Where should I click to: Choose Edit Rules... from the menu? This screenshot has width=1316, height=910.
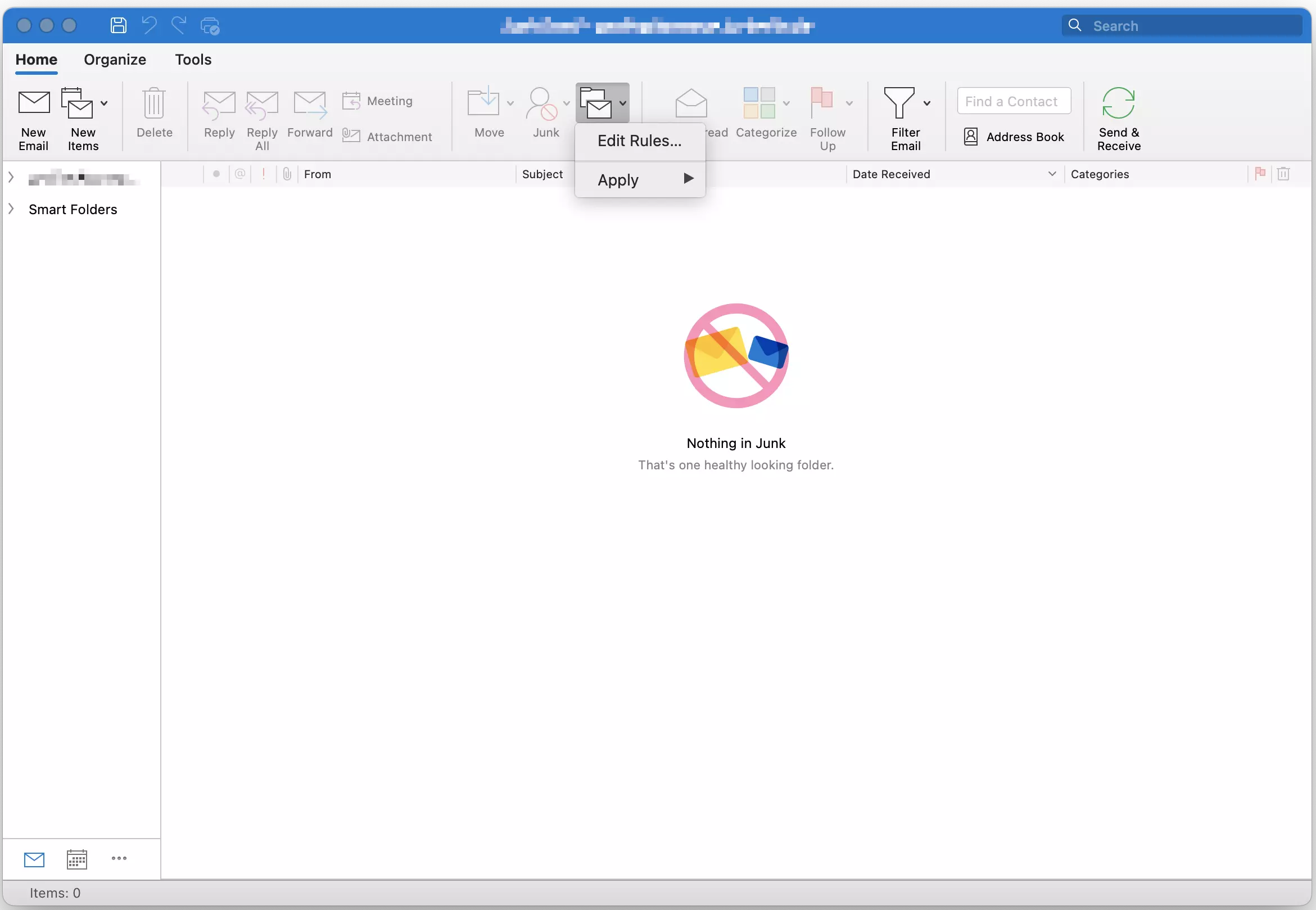(x=640, y=141)
